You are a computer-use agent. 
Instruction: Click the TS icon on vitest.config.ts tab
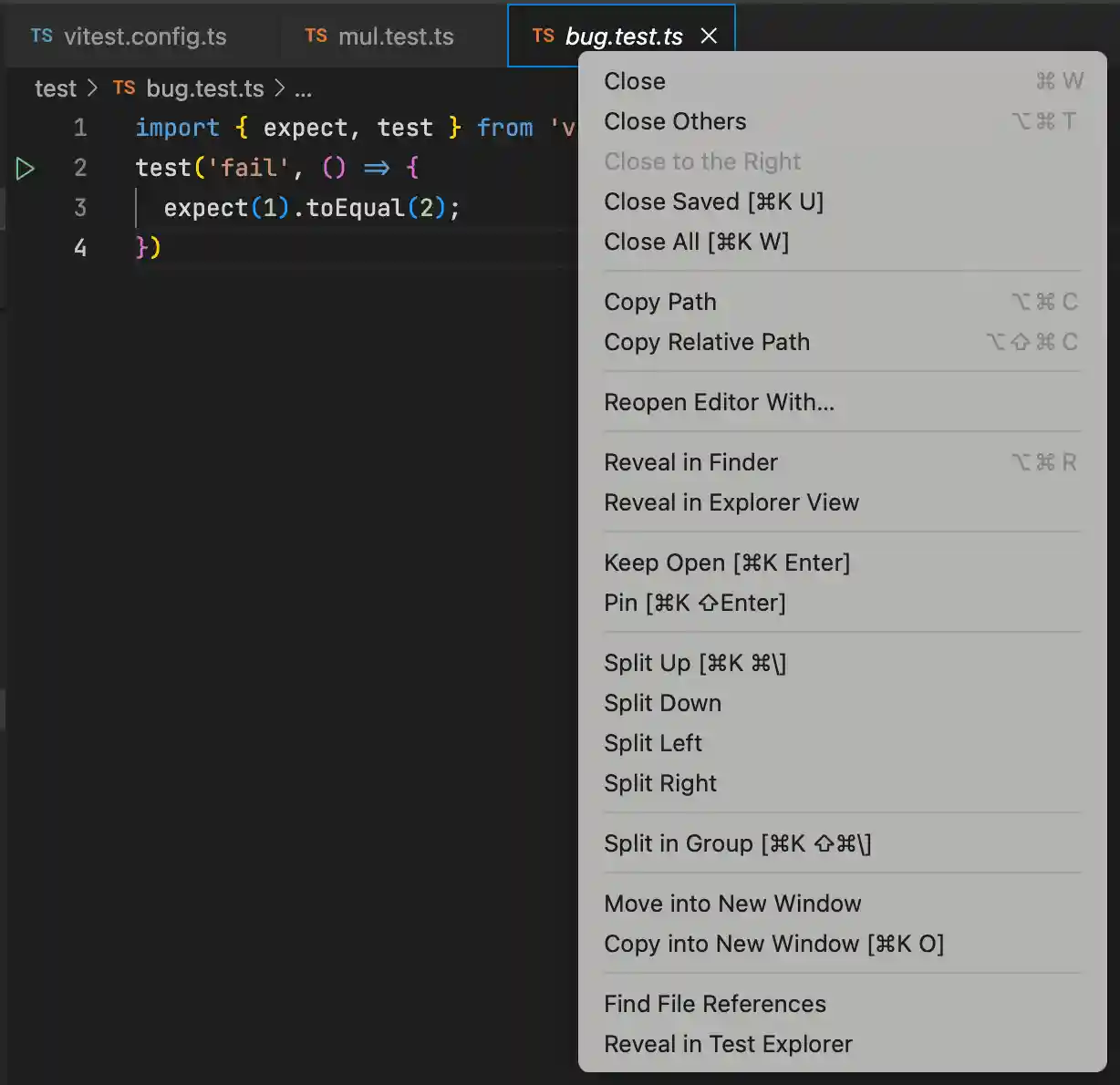pos(41,36)
